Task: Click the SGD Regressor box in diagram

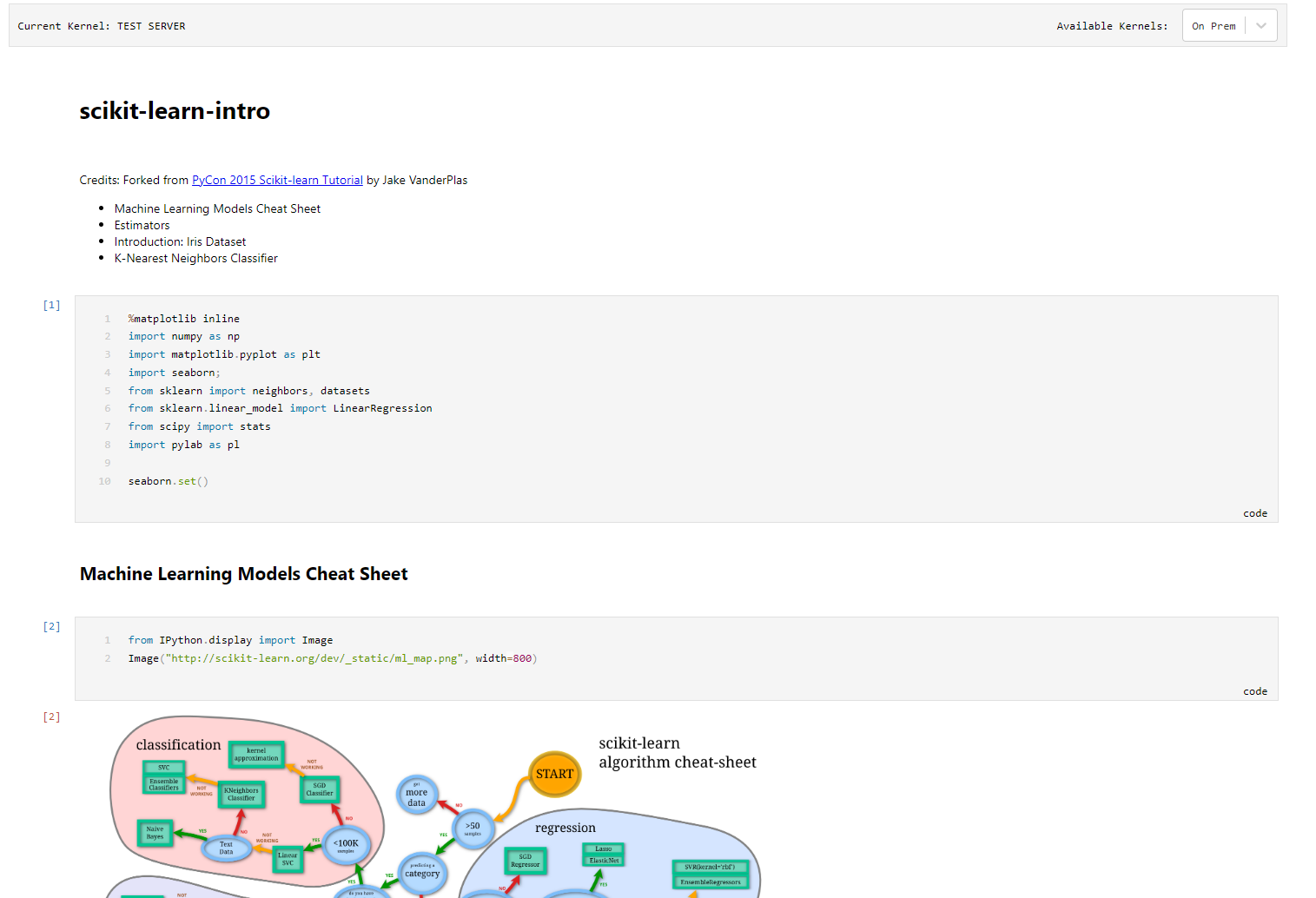Action: [526, 861]
